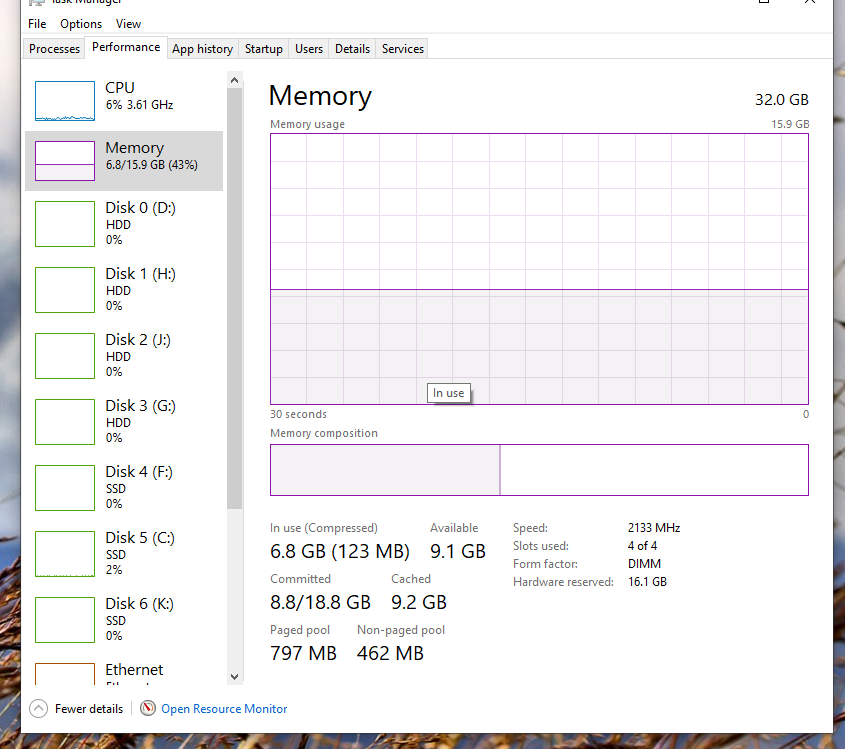Click the Fewer details collapse arrow icon

38,709
